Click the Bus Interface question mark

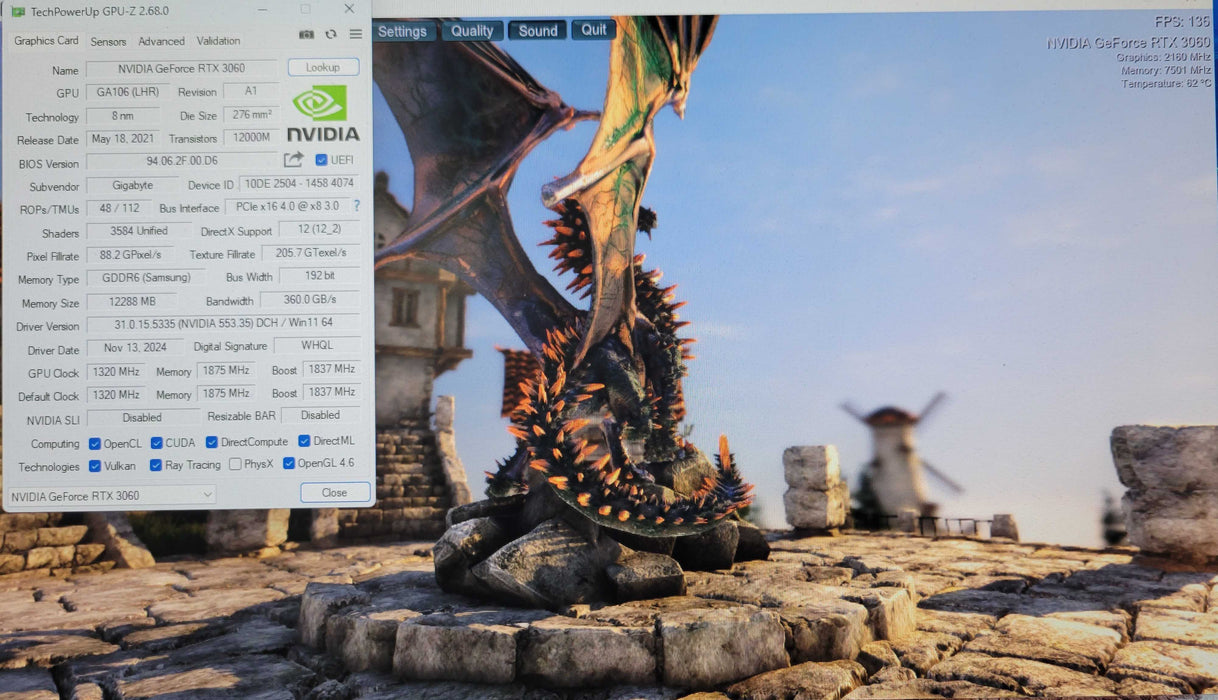coord(356,206)
